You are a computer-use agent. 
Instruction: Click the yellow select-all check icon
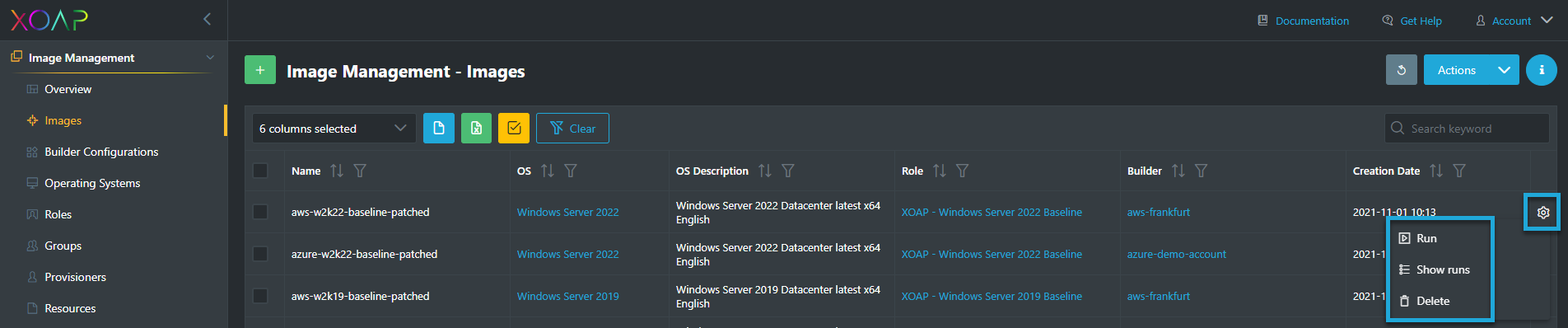coord(514,129)
